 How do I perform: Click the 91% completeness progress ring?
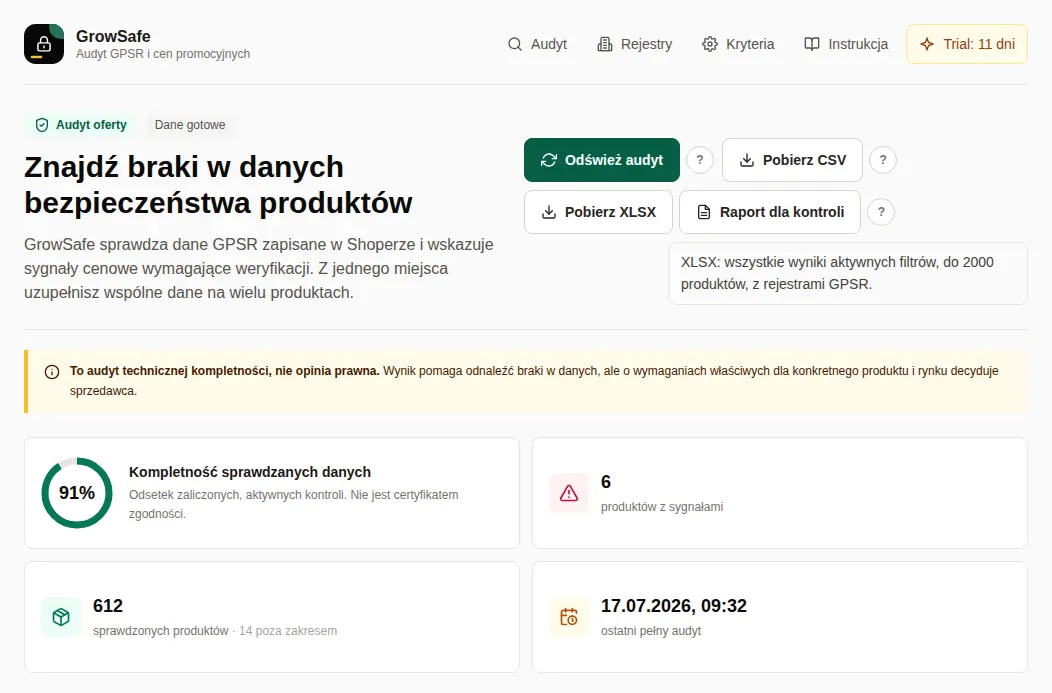76,493
